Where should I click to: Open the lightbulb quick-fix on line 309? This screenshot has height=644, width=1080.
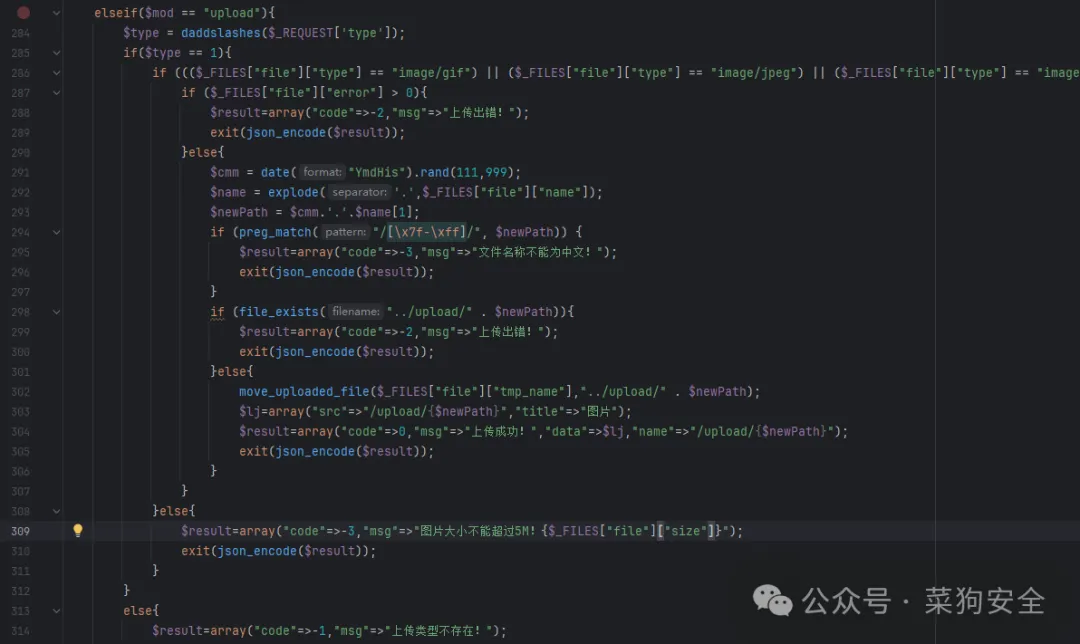coord(78,530)
